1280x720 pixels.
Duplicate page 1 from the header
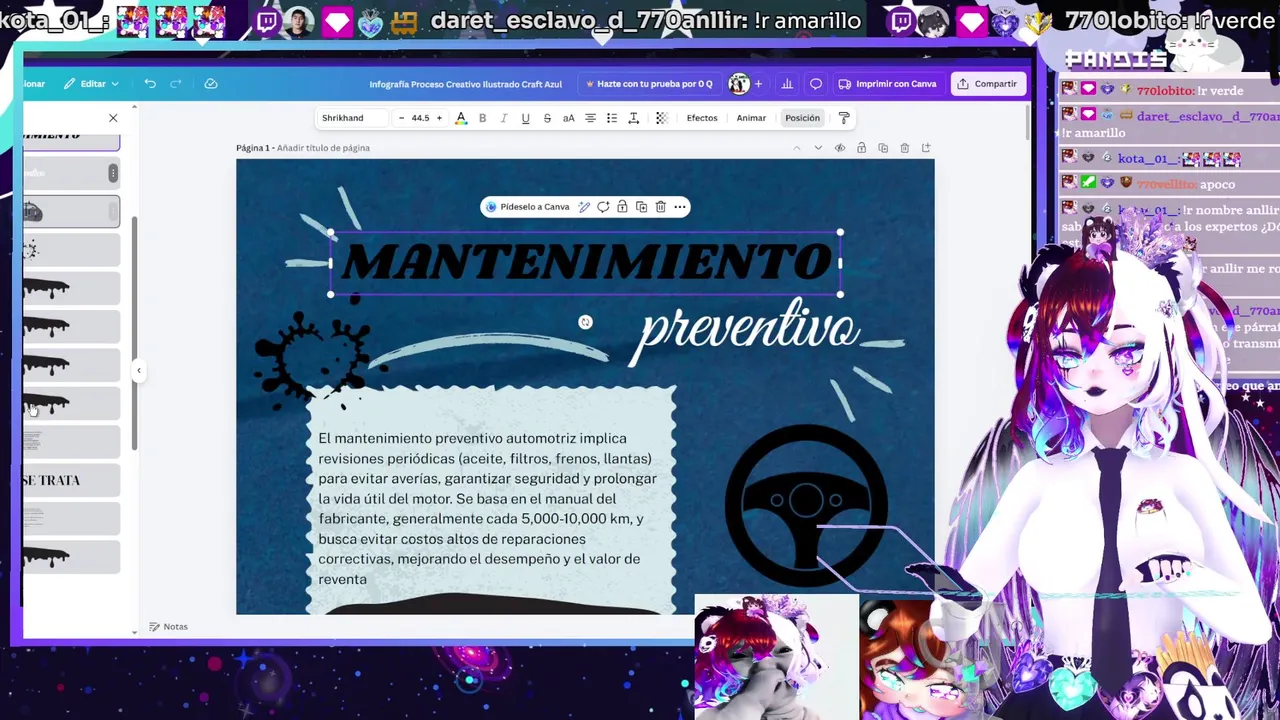click(x=883, y=148)
